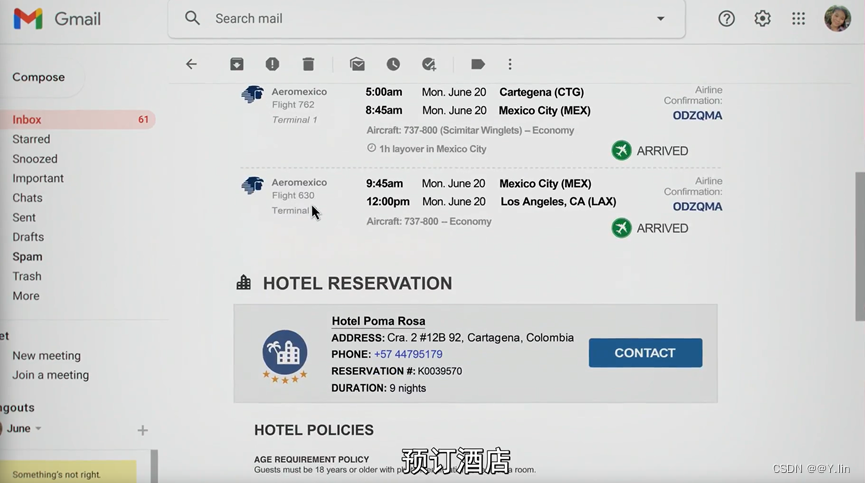Click ODZQMA code for Flight 630
Screen dimensions: 865x483
697,207
